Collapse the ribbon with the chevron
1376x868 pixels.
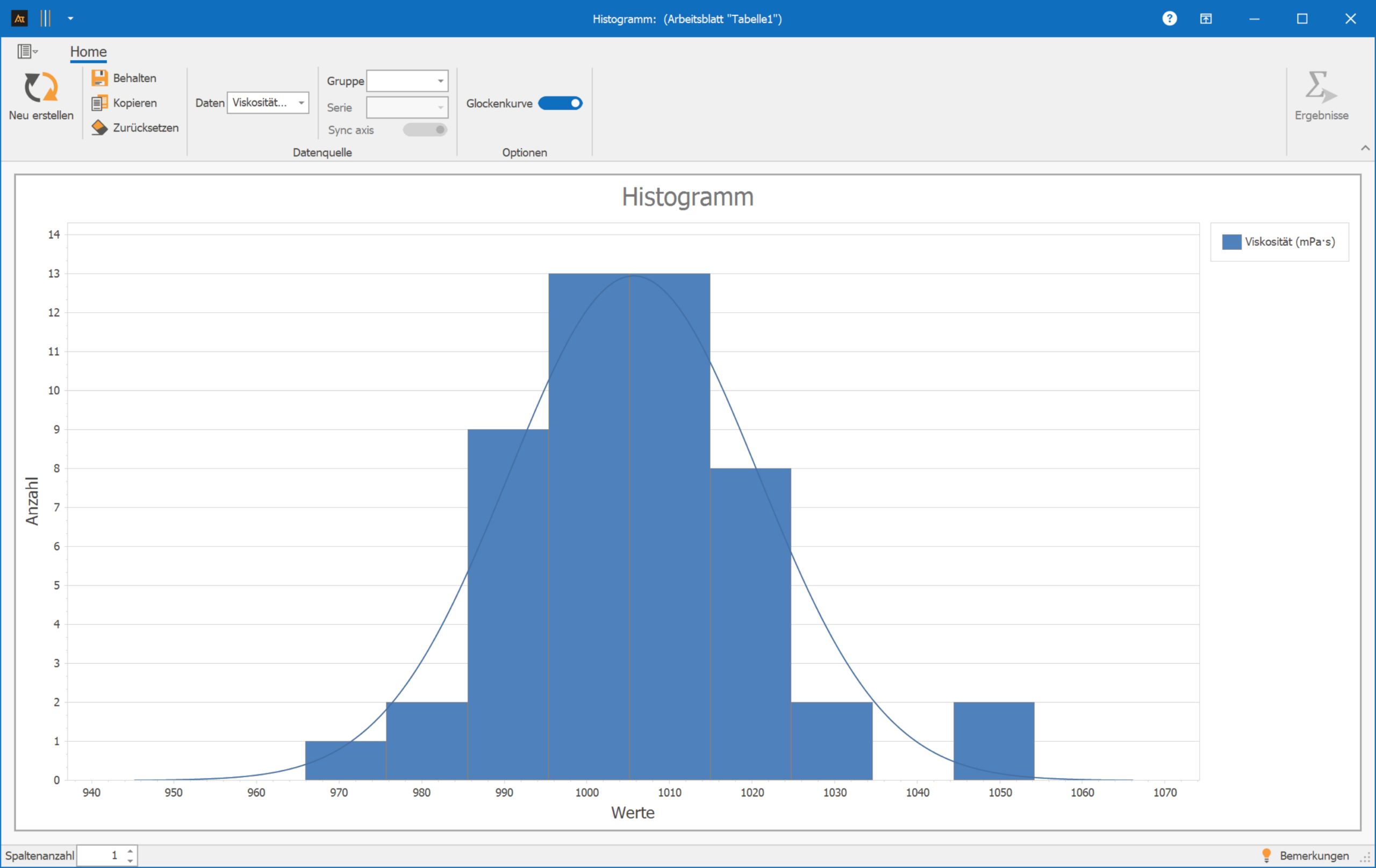pos(1365,148)
